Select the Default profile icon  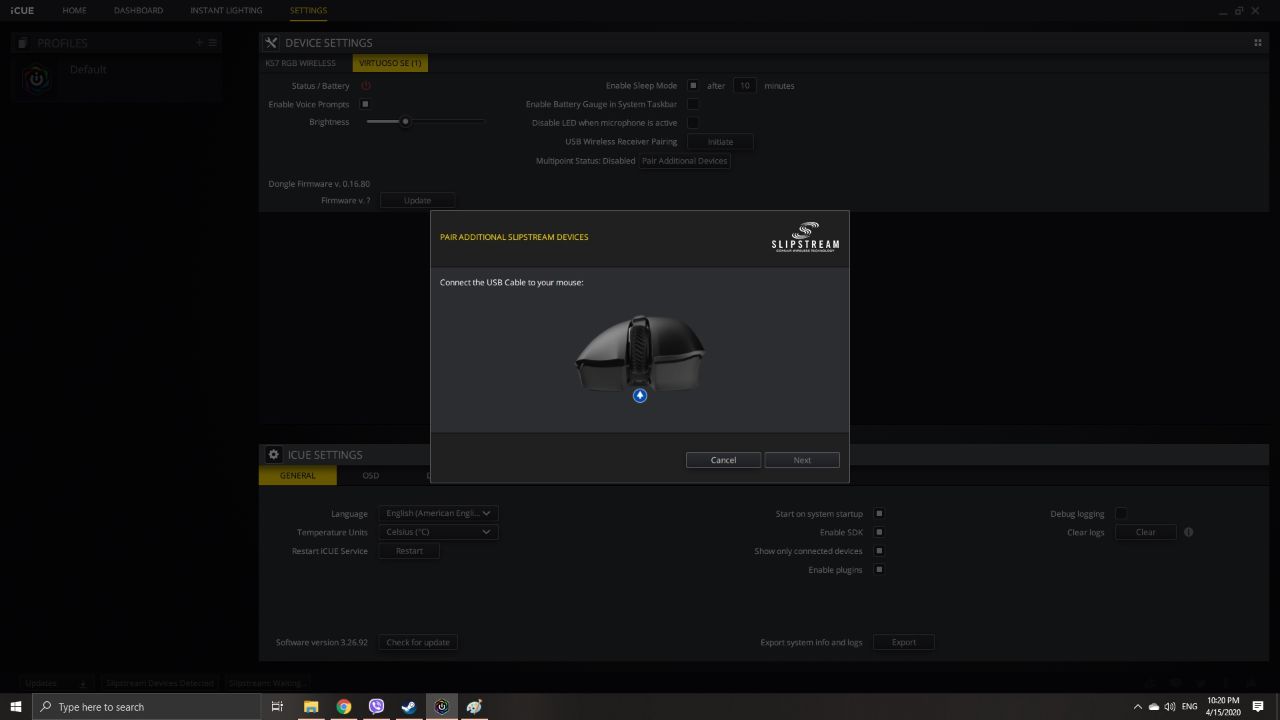37,79
